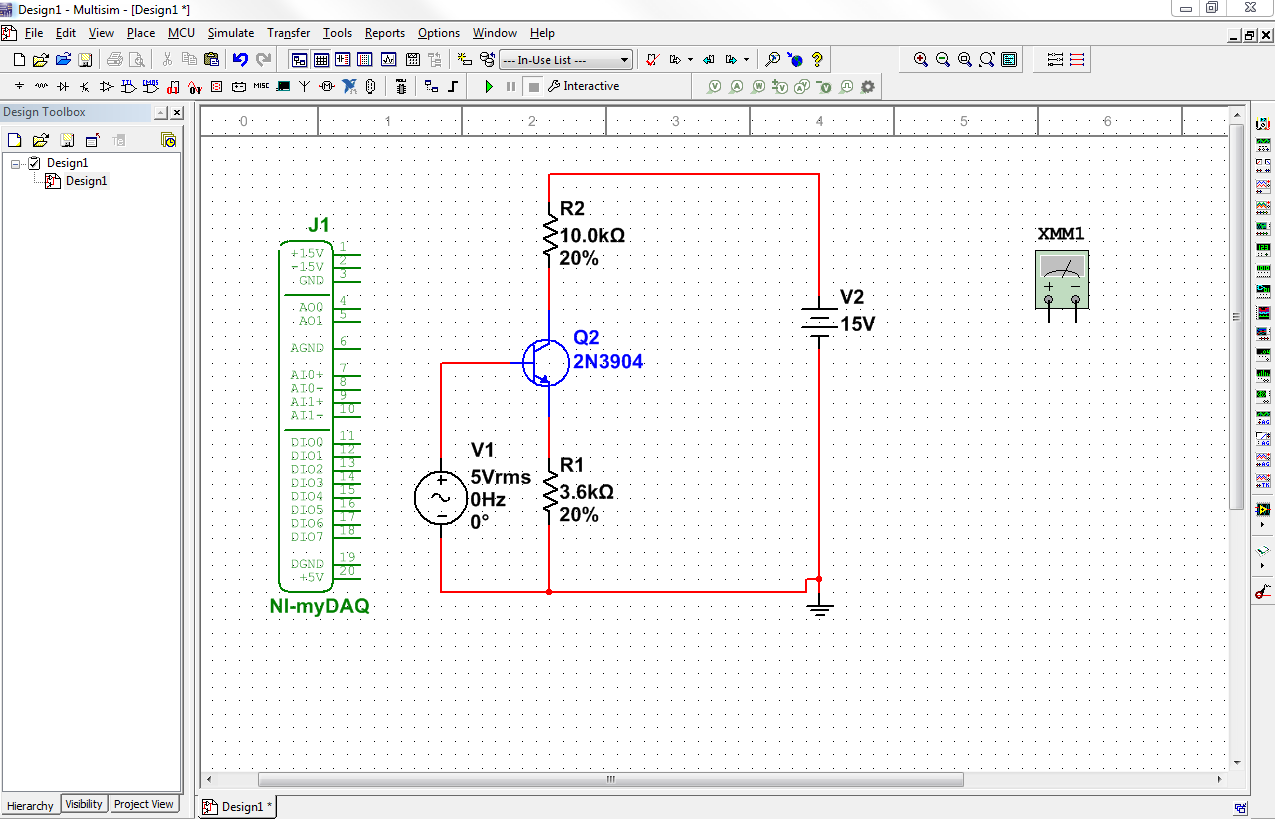
Task: Open the Reports menu
Action: [x=385, y=33]
